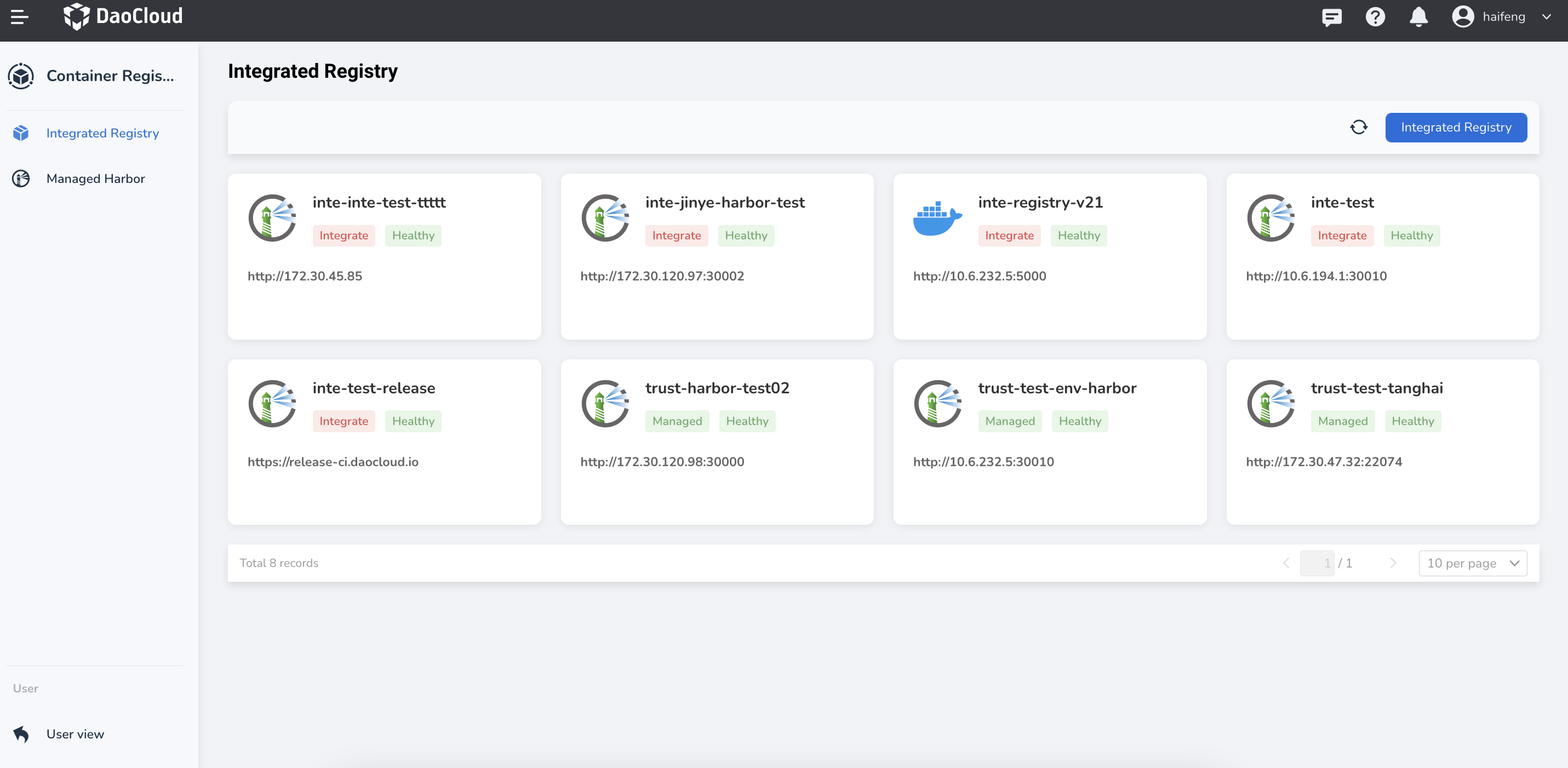
Task: Open the inte-test-release registry
Action: pos(374,388)
